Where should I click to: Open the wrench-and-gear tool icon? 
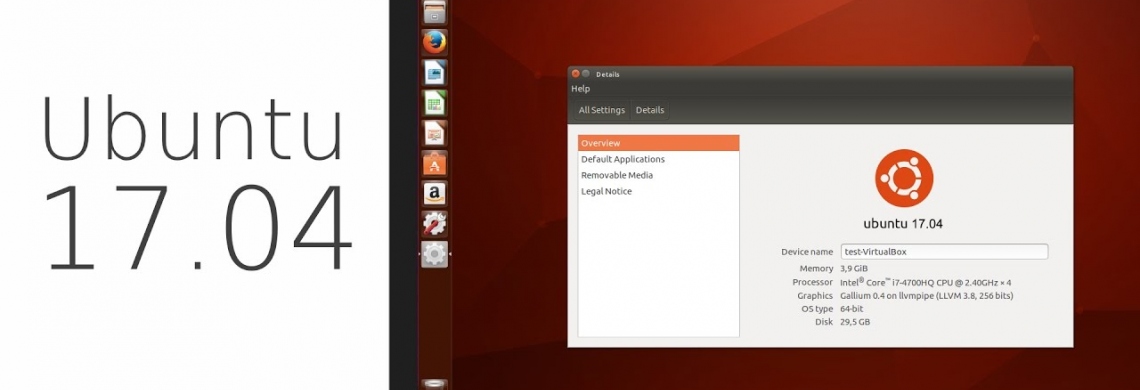click(x=434, y=223)
